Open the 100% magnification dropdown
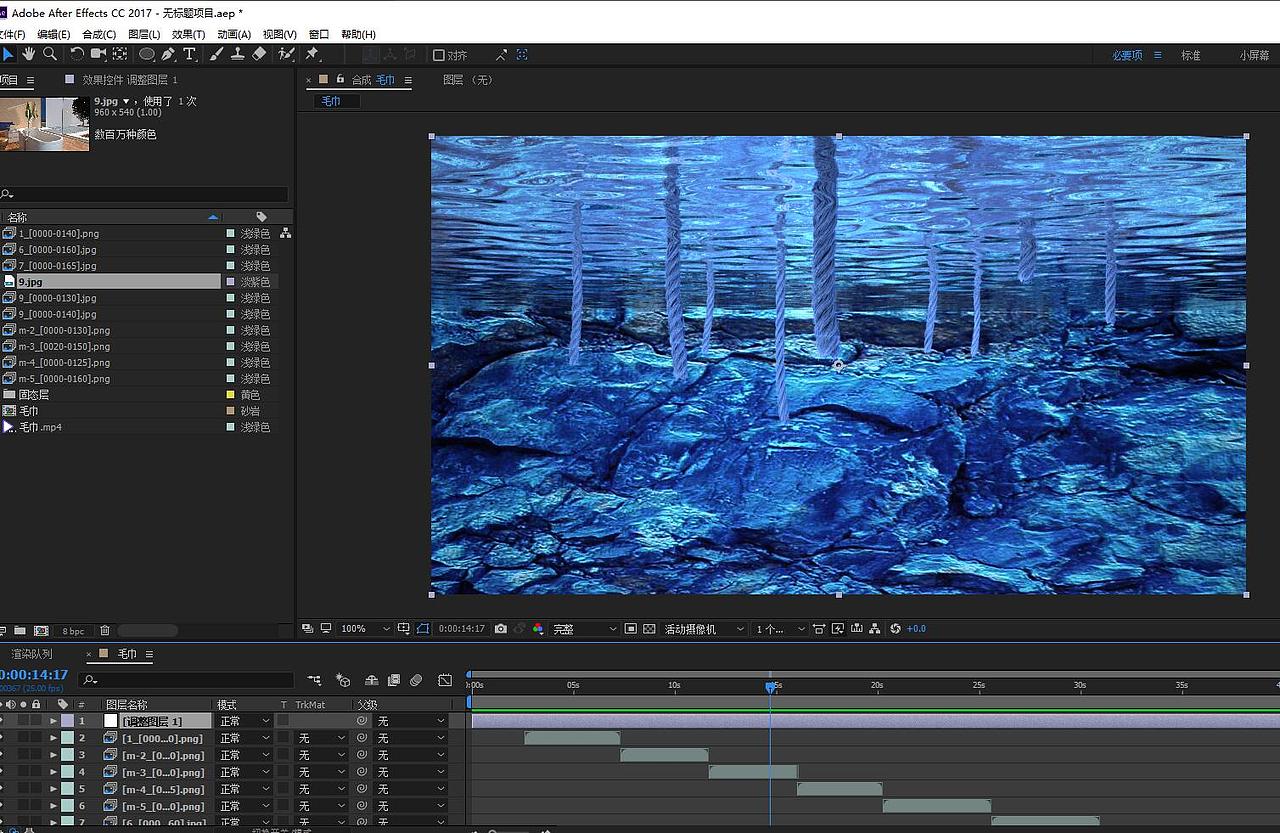1280x833 pixels. coord(365,629)
